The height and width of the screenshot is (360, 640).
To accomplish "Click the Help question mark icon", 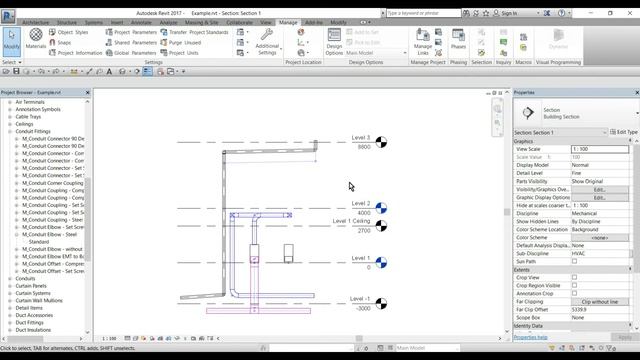I will tap(562, 13).
